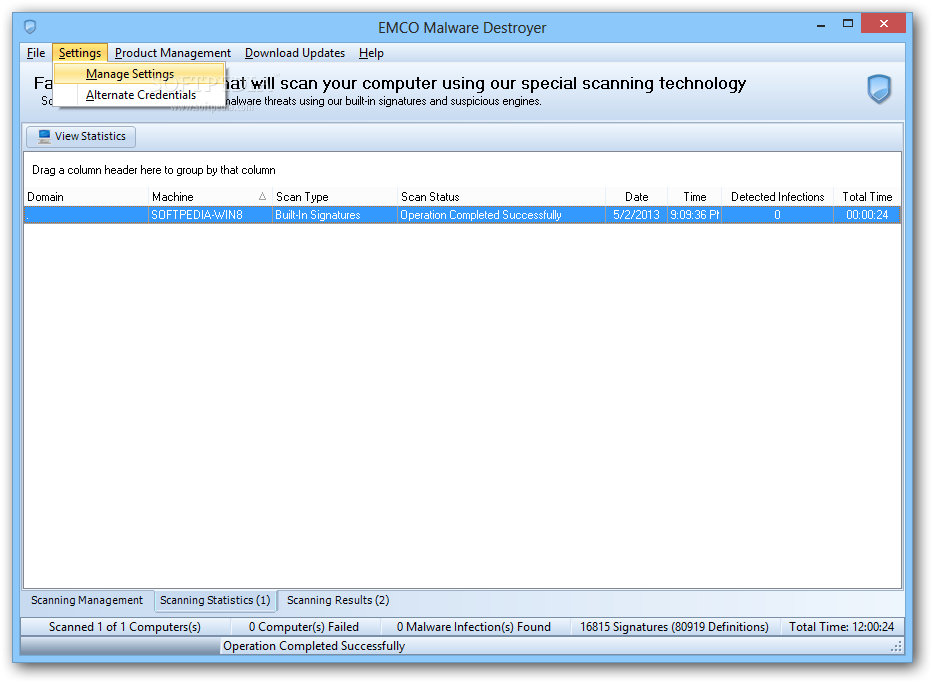Image resolution: width=933 pixels, height=683 pixels.
Task: Sort by the Scan Status column header
Action: pyautogui.click(x=501, y=197)
